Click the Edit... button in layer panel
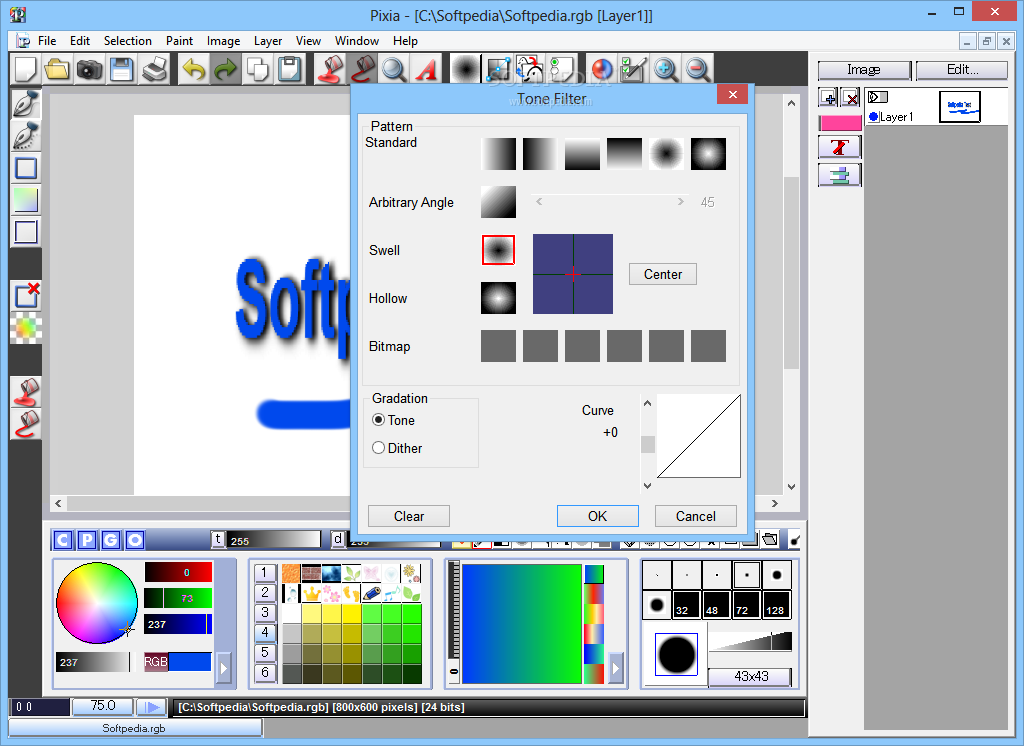This screenshot has height=746, width=1024. click(x=962, y=69)
